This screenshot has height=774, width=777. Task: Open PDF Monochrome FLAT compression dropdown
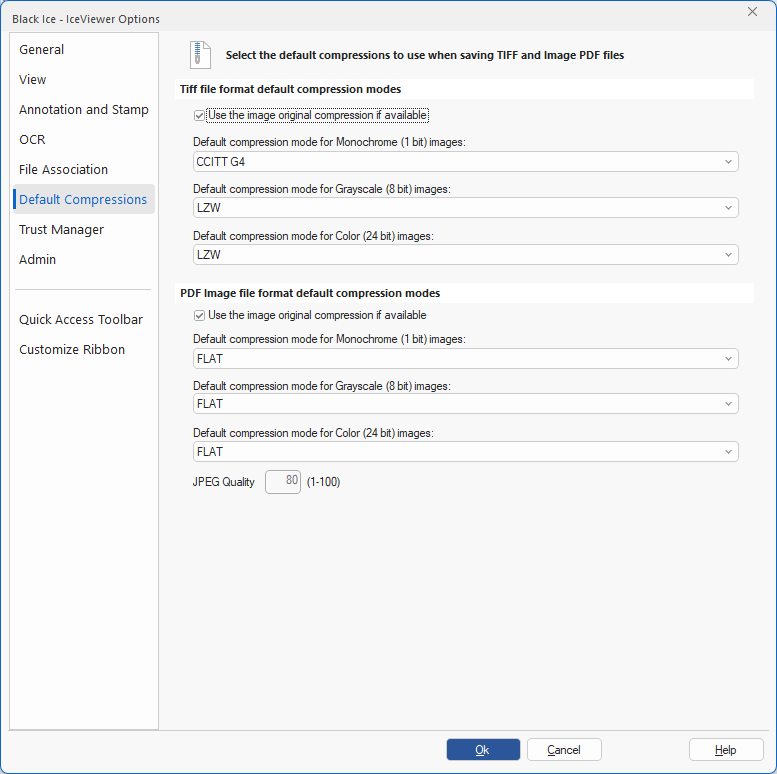coord(465,359)
